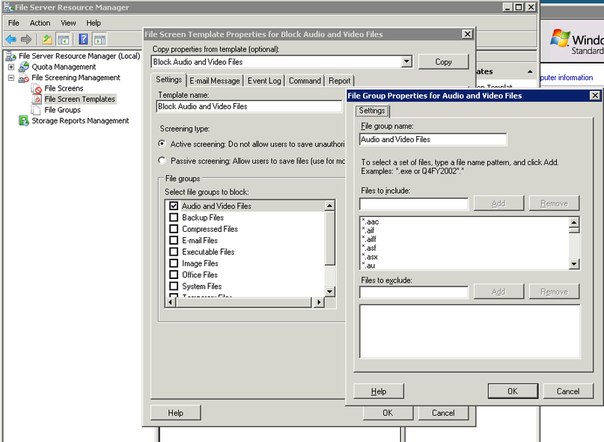This screenshot has height=442, width=604.
Task: Open the View menu
Action: point(68,23)
